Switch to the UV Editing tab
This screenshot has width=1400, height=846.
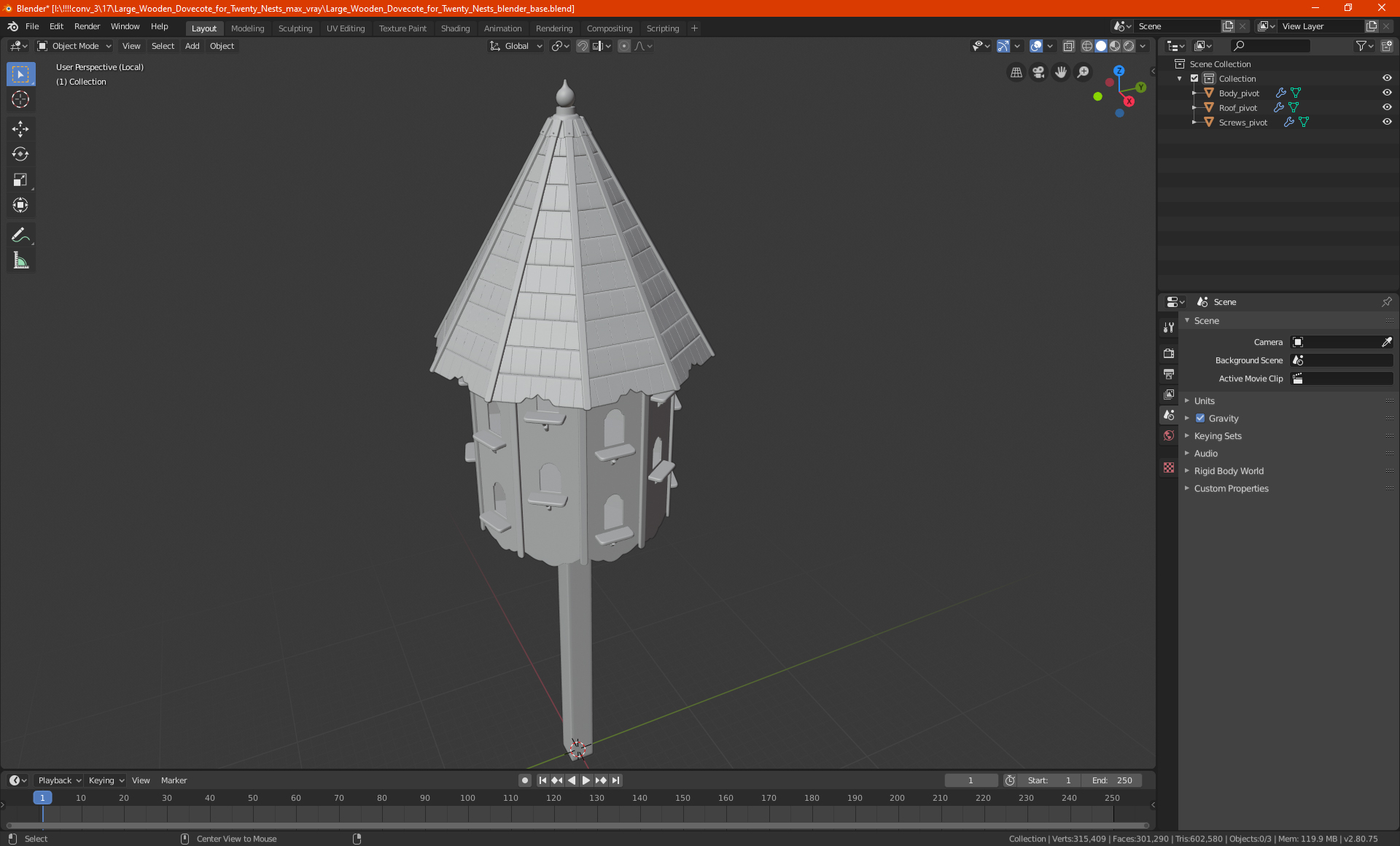click(346, 28)
